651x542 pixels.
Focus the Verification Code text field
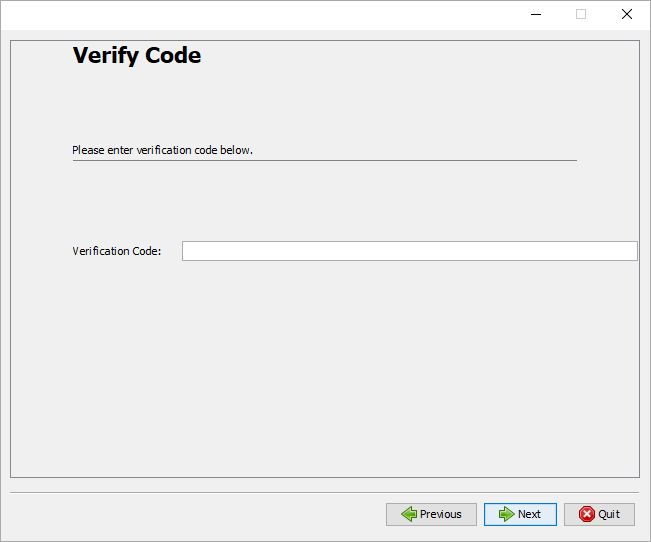pos(409,251)
